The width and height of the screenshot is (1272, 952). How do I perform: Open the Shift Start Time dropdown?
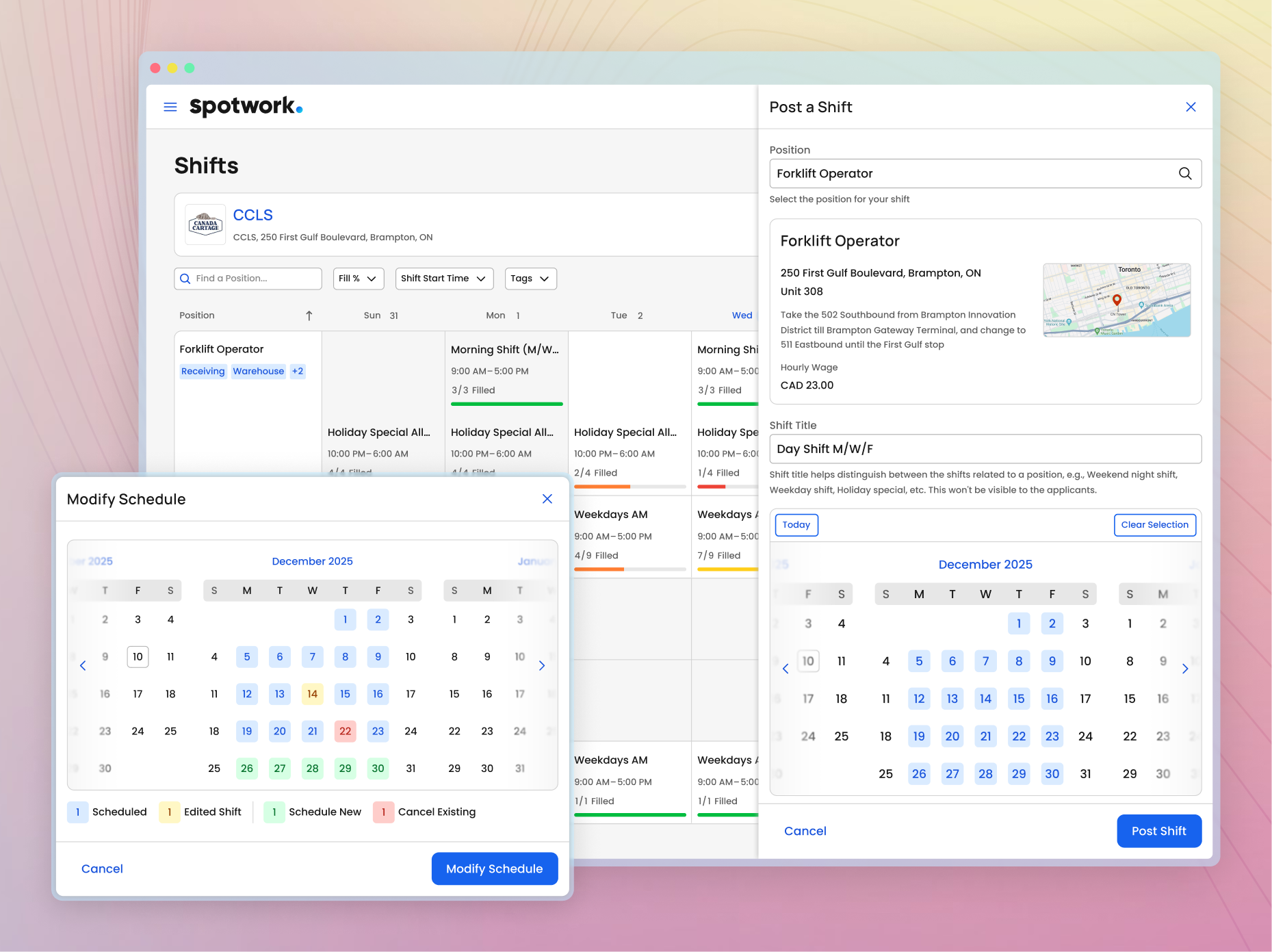443,279
